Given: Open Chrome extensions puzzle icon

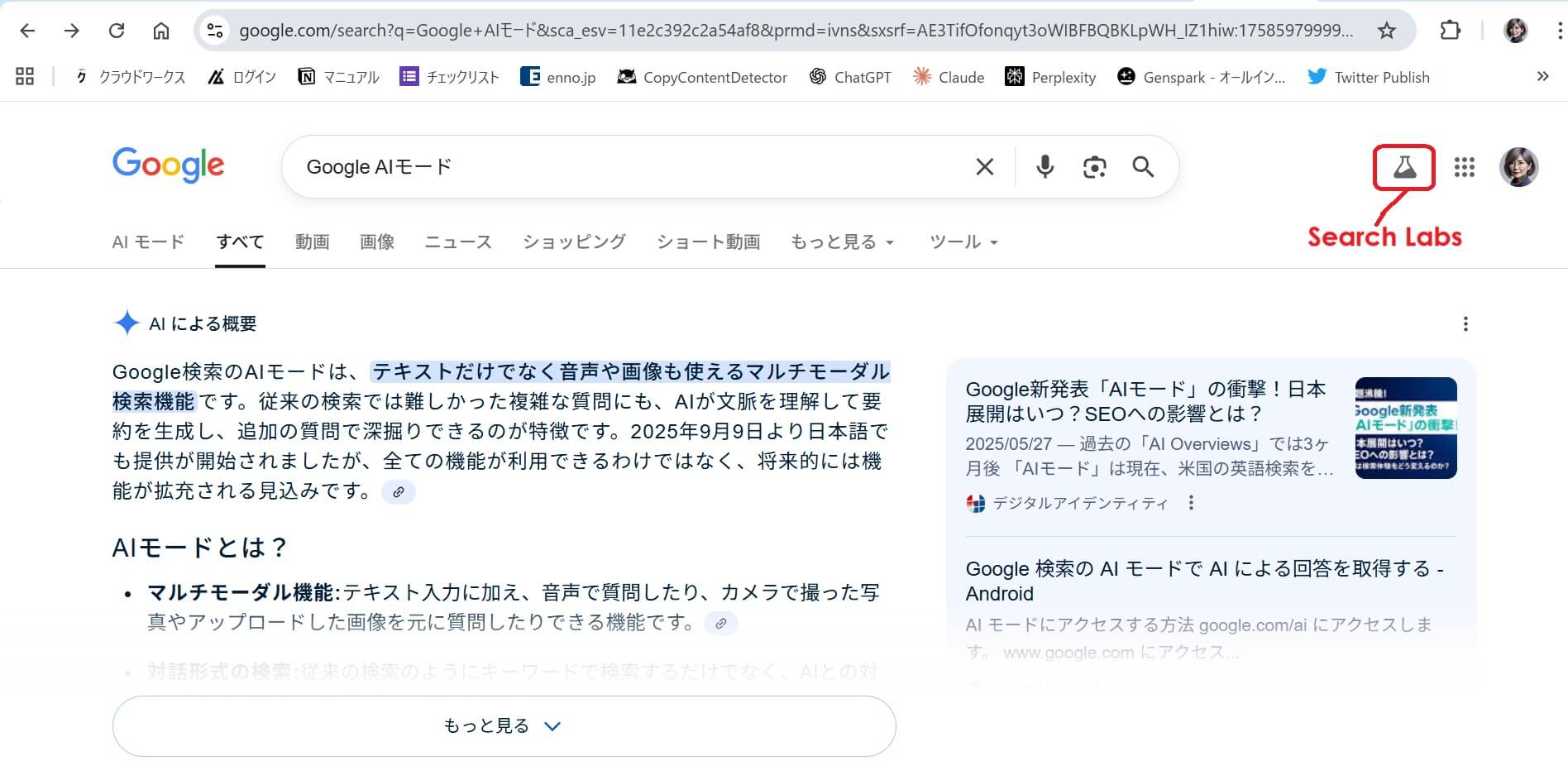Looking at the screenshot, I should click(1450, 31).
